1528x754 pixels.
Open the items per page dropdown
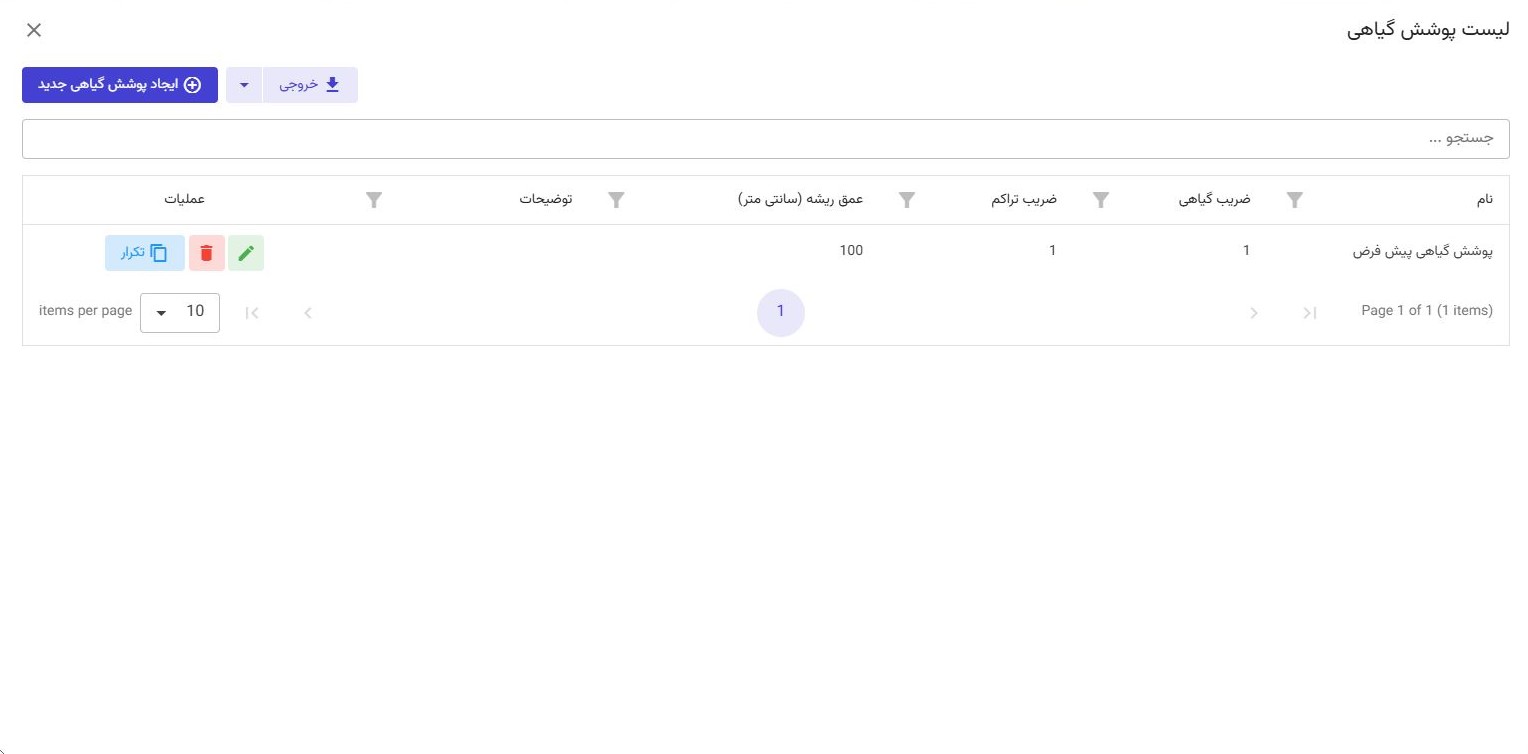180,312
